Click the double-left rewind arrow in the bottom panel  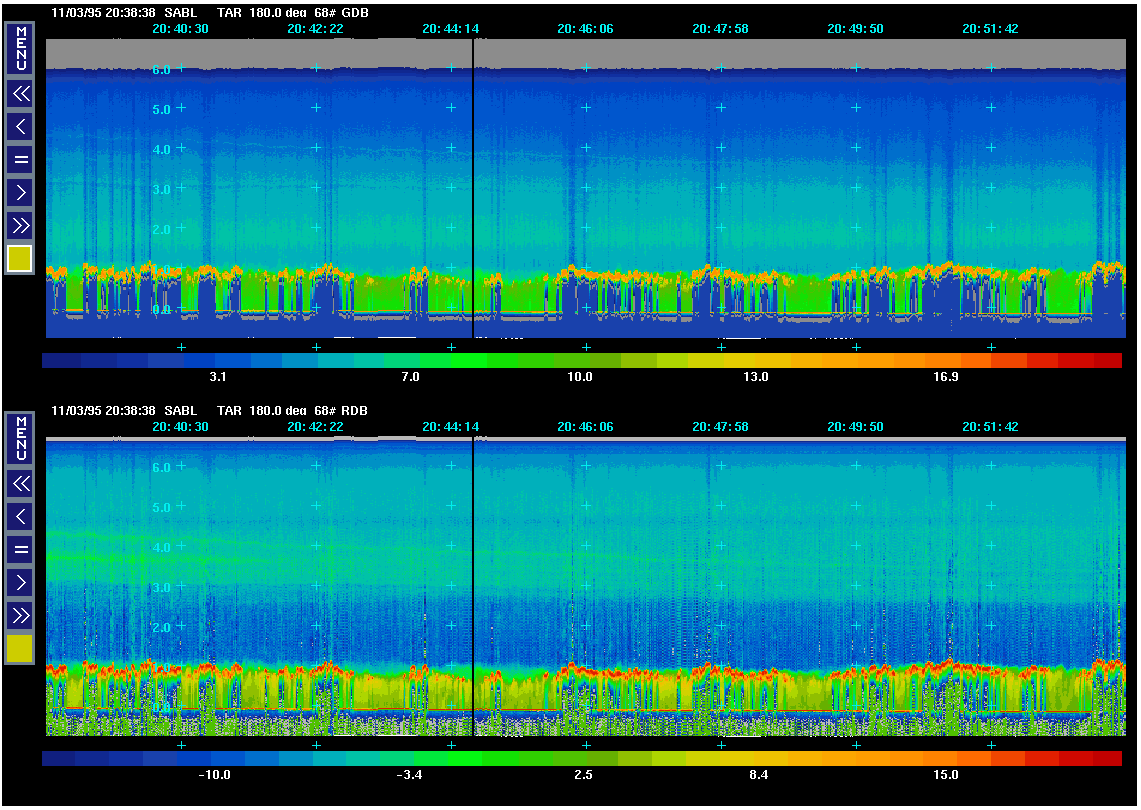pyautogui.click(x=20, y=484)
